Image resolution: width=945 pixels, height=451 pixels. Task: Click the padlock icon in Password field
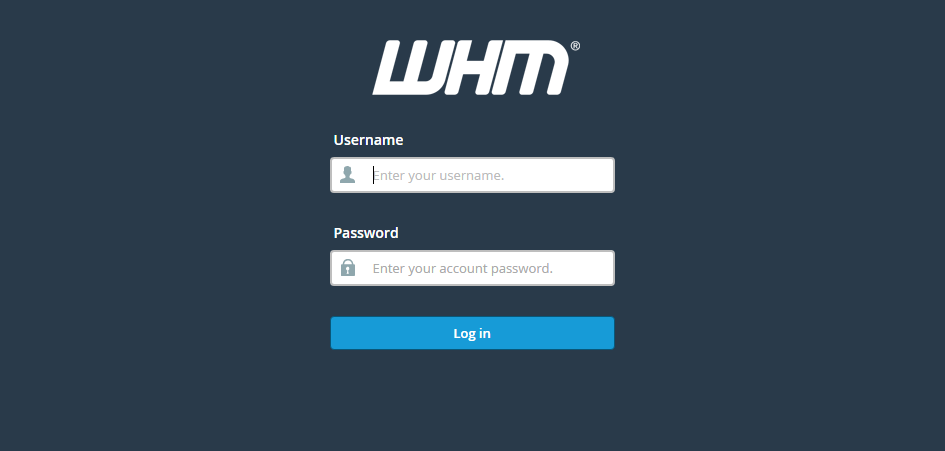click(x=348, y=268)
